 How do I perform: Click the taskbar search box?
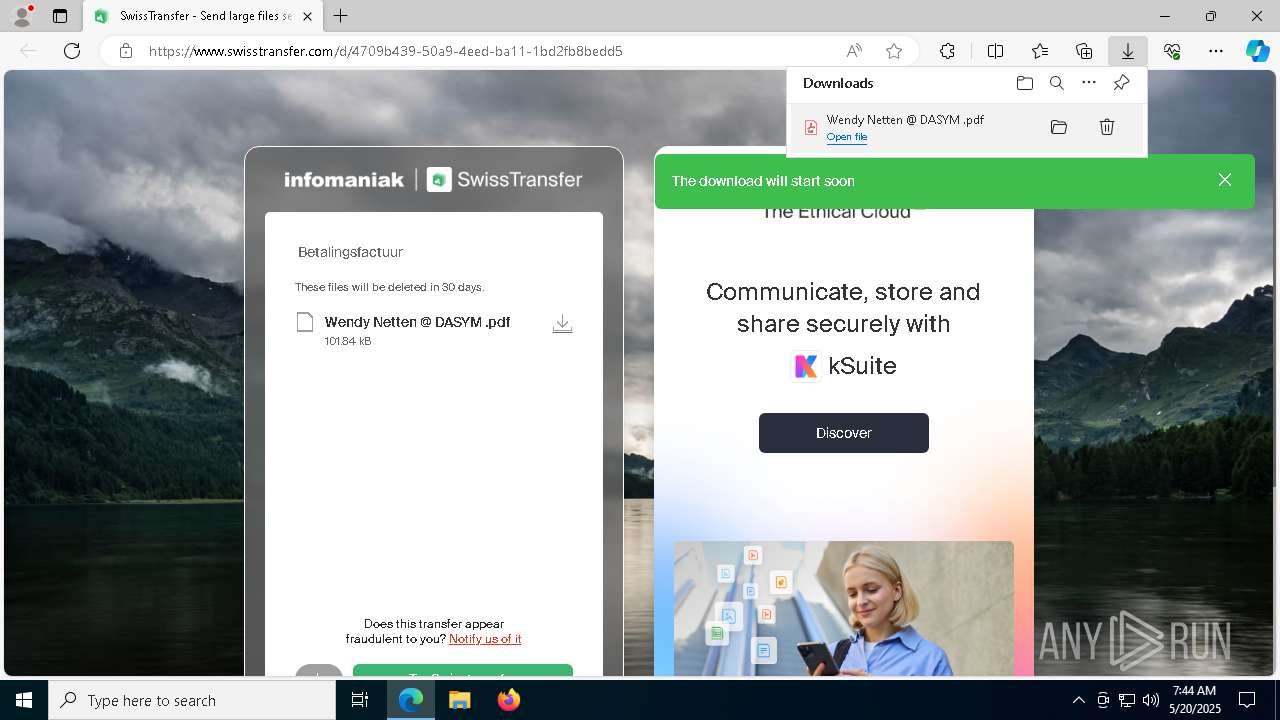coord(192,700)
